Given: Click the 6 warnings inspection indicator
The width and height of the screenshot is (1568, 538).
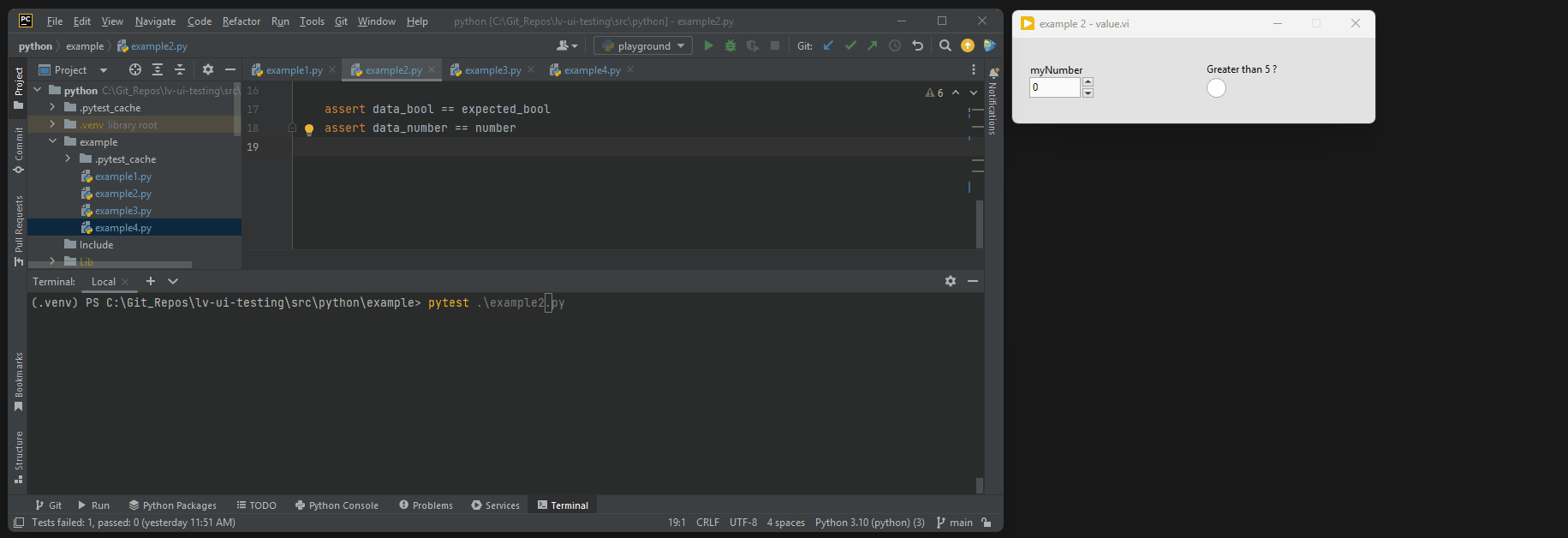Looking at the screenshot, I should pos(934,93).
